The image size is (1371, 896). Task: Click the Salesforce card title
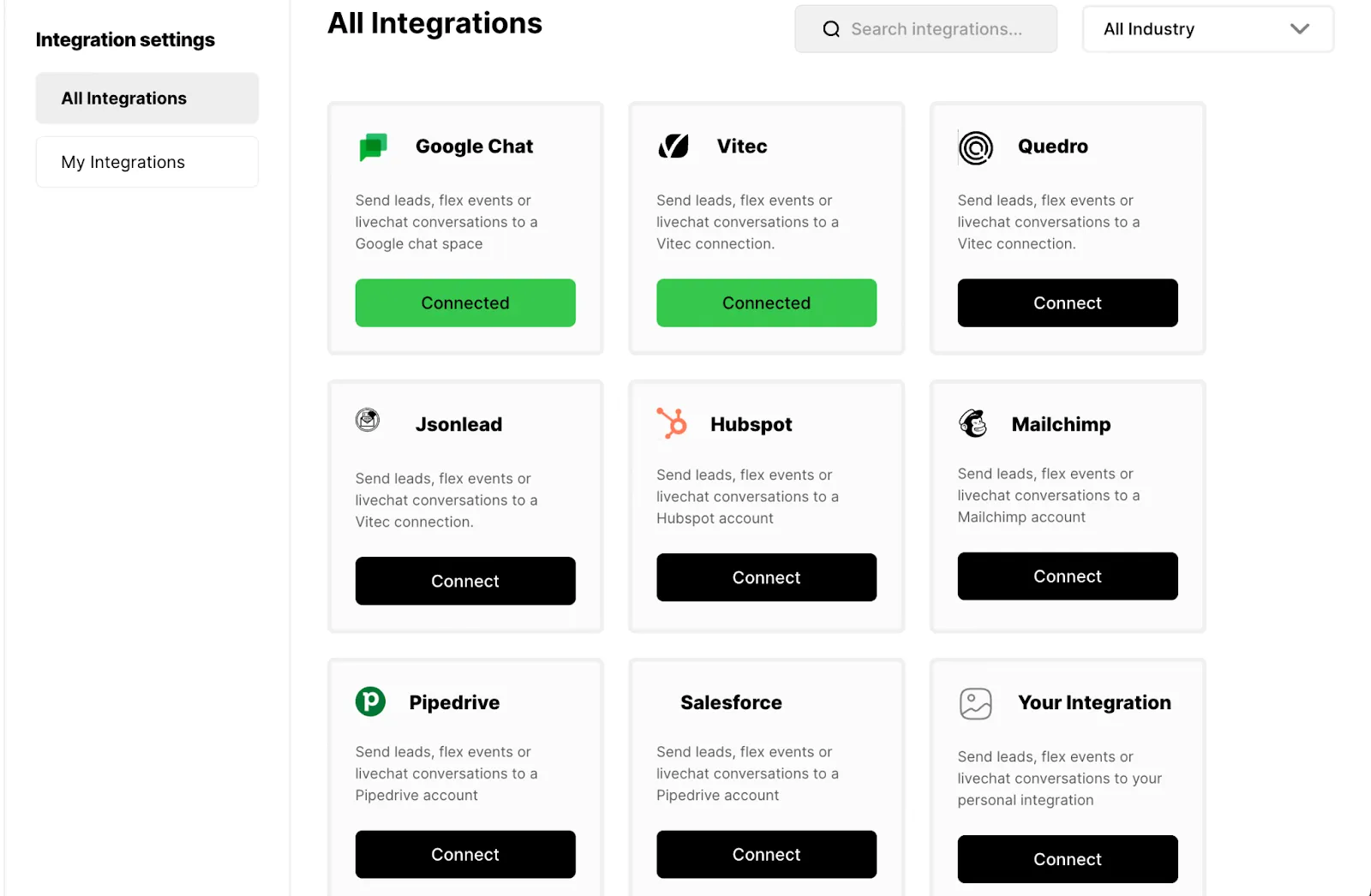point(731,702)
